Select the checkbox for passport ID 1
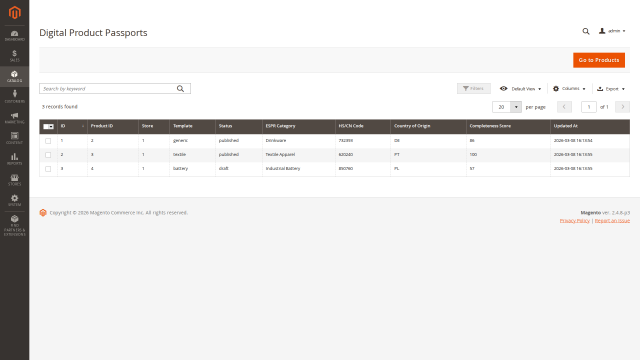640x360 pixels. click(x=48, y=141)
